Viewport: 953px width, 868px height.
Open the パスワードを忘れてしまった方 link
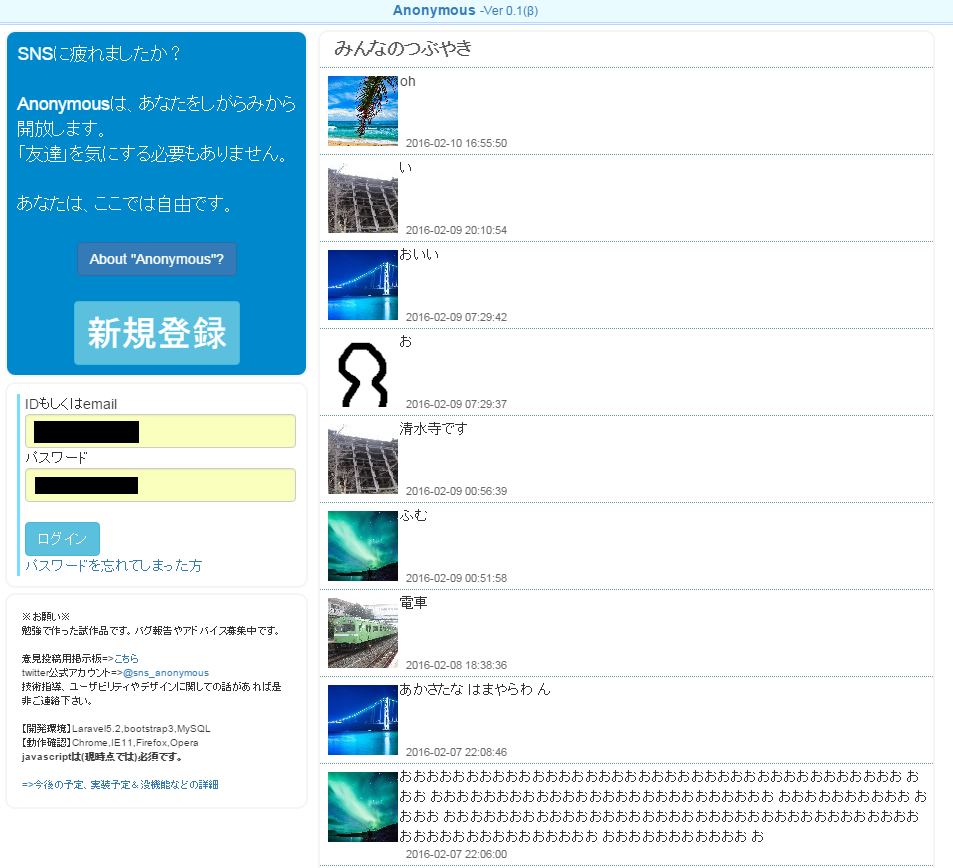point(113,566)
